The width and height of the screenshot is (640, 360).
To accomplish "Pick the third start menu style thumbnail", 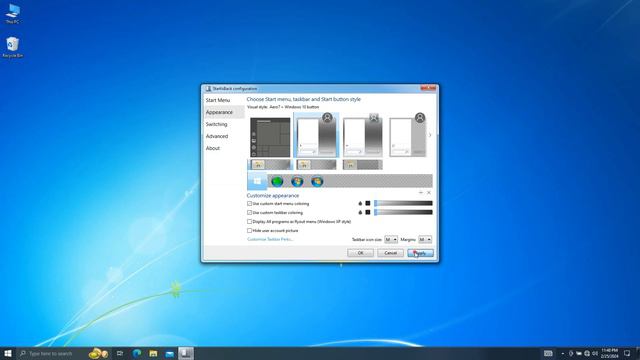I will [x=363, y=136].
